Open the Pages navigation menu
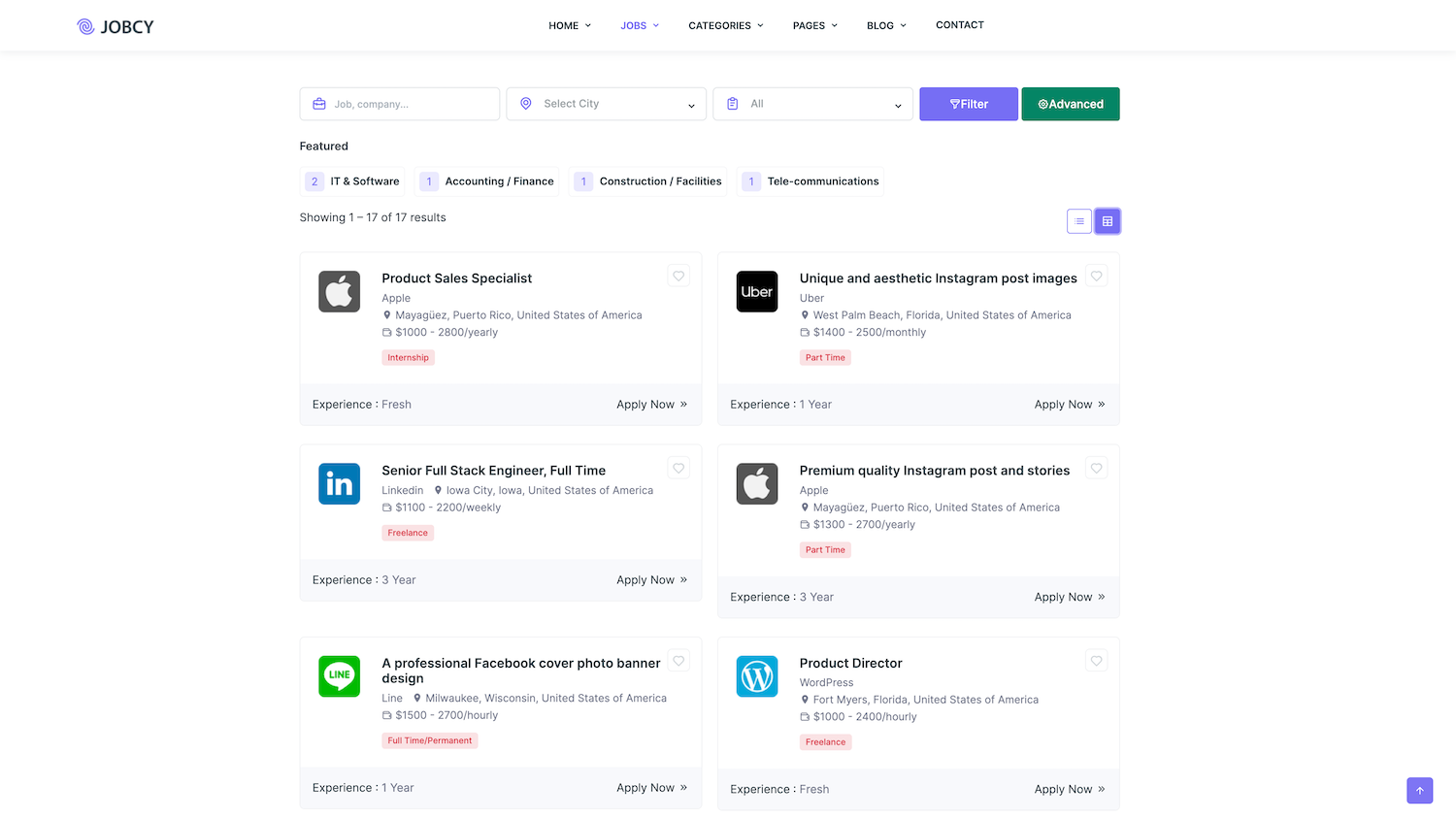 click(814, 25)
